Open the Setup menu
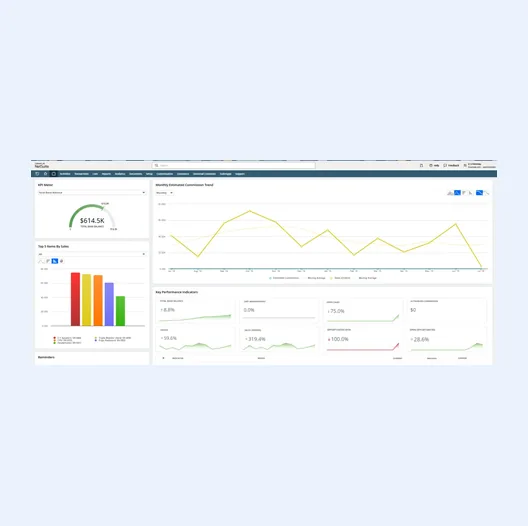The height and width of the screenshot is (526, 528). tap(150, 174)
